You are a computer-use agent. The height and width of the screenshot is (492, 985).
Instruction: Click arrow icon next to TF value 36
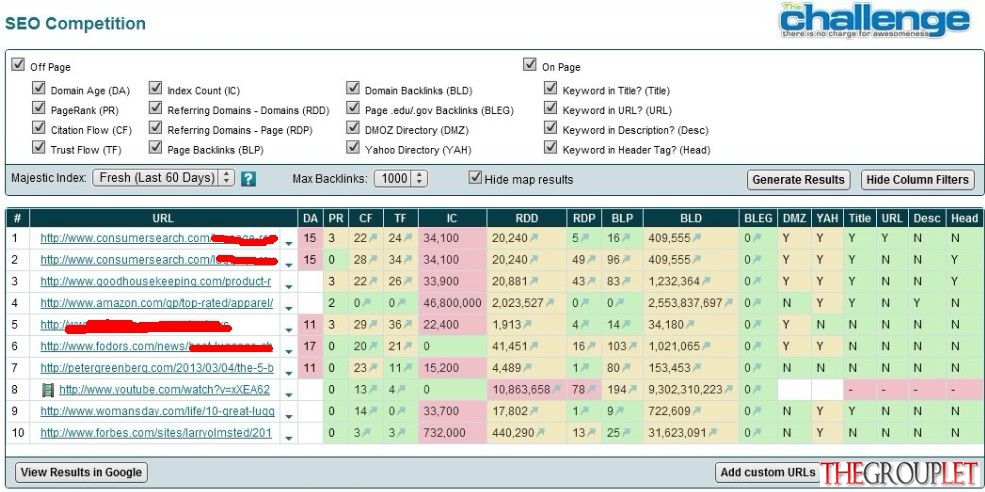406,325
